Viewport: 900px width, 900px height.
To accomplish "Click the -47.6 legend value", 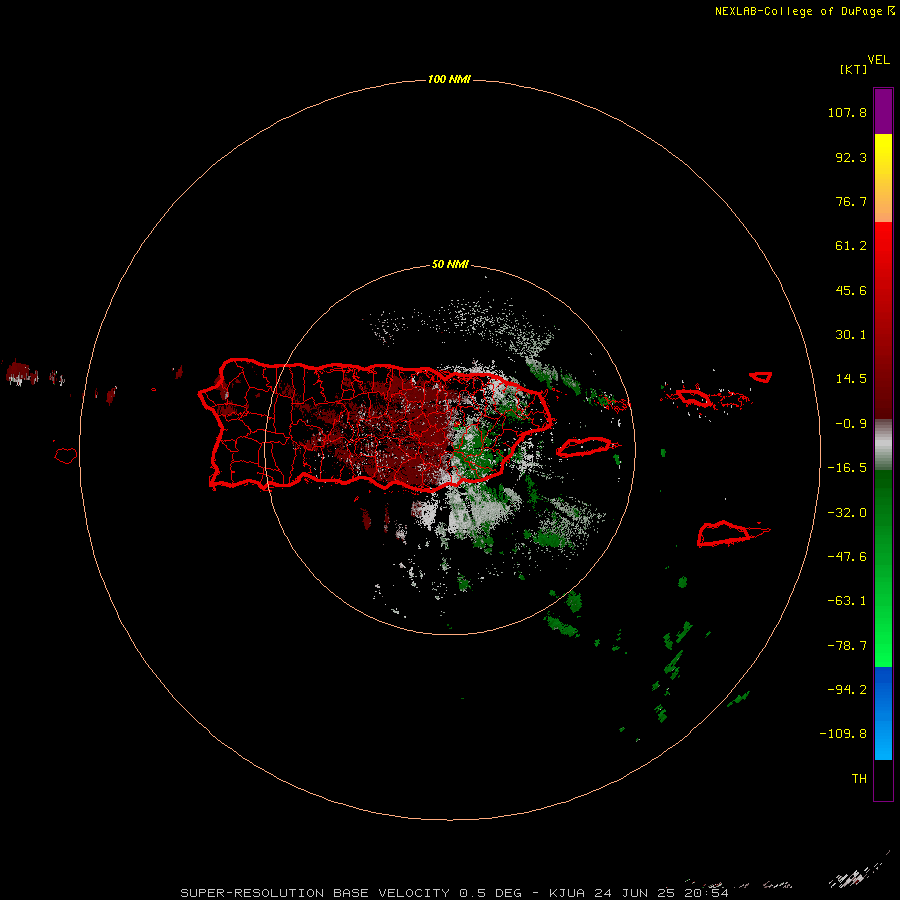I will tap(847, 557).
